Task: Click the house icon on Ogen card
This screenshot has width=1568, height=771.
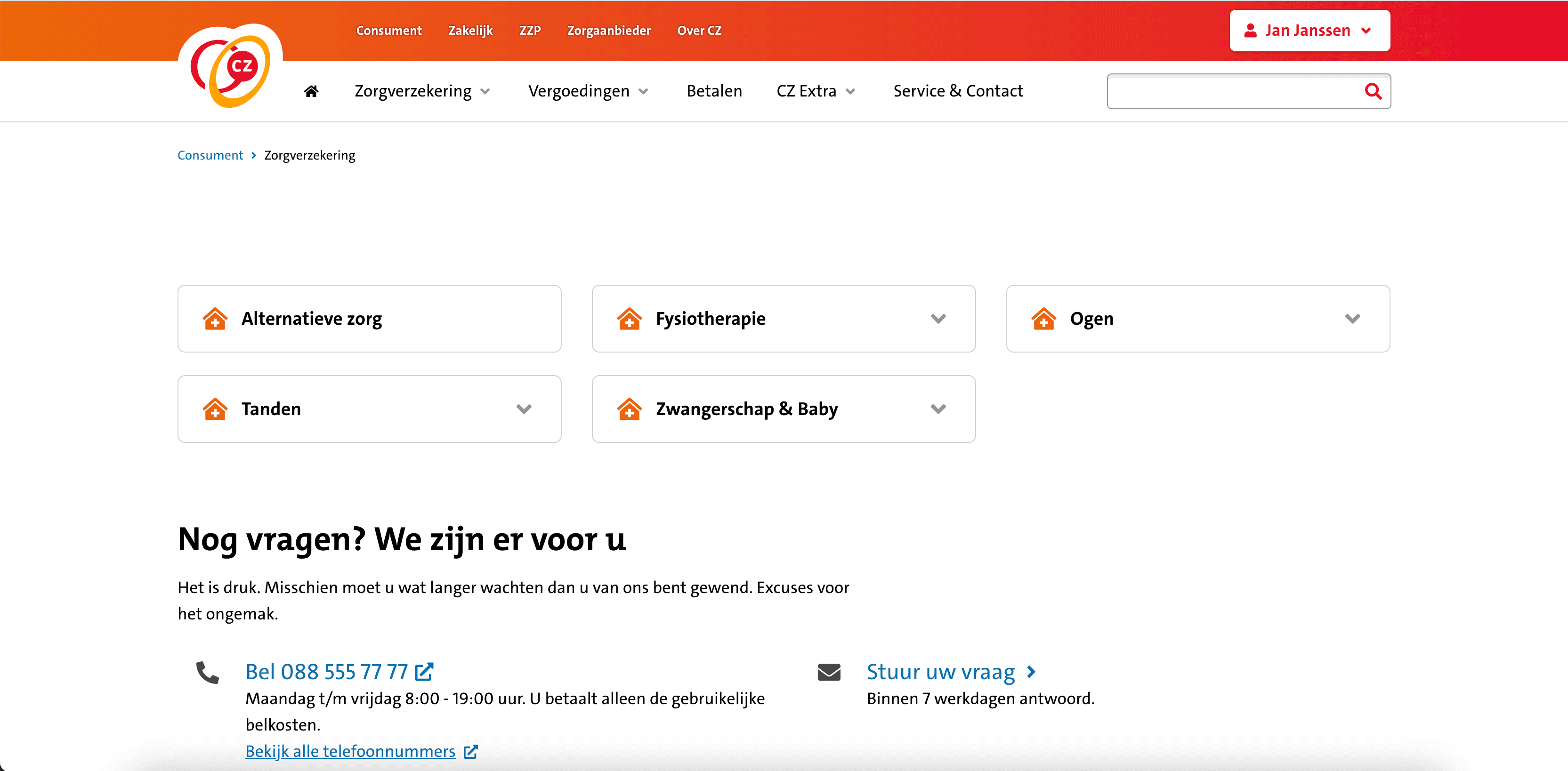Action: pos(1043,319)
